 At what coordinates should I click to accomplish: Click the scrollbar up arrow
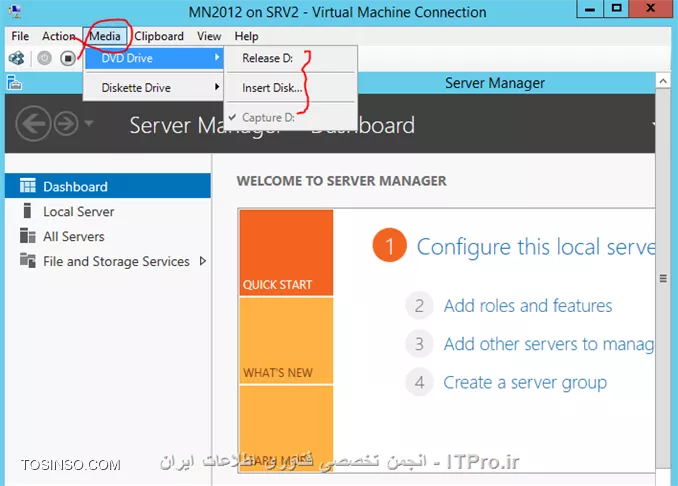point(663,81)
